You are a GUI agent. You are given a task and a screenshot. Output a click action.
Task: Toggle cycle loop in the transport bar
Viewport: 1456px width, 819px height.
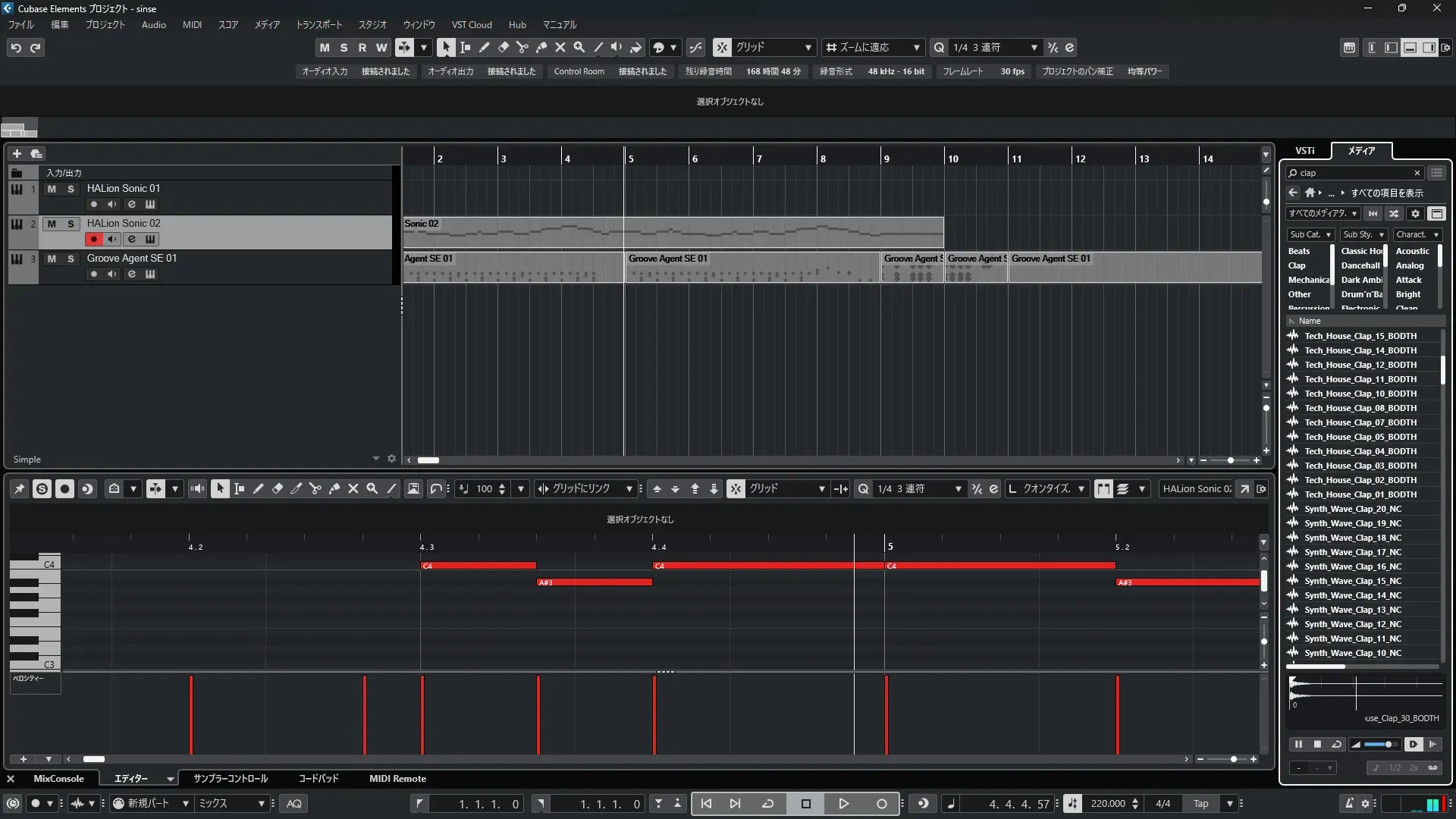[767, 804]
